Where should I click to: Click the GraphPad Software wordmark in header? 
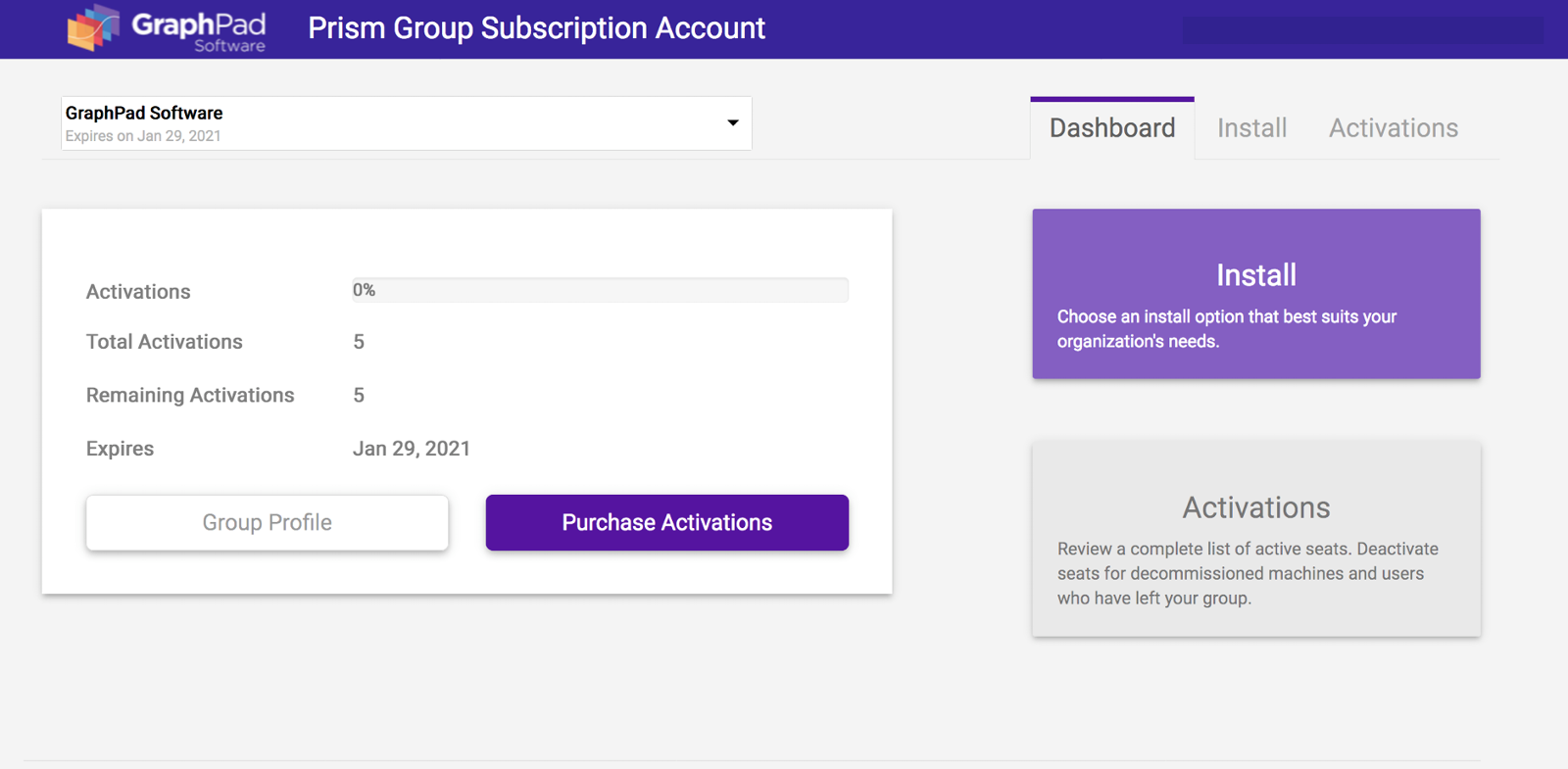coord(199,30)
